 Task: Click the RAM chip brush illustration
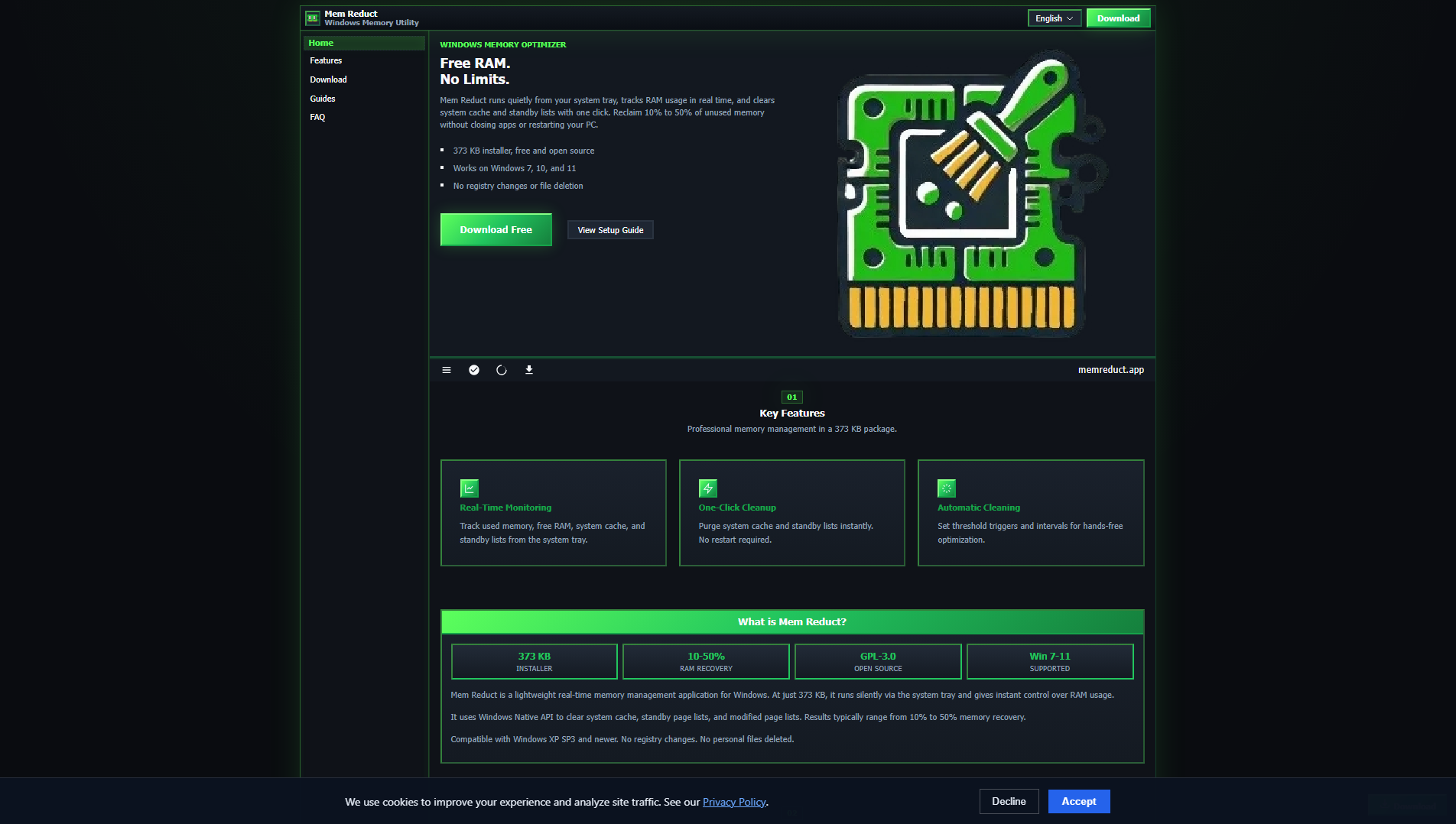971,194
